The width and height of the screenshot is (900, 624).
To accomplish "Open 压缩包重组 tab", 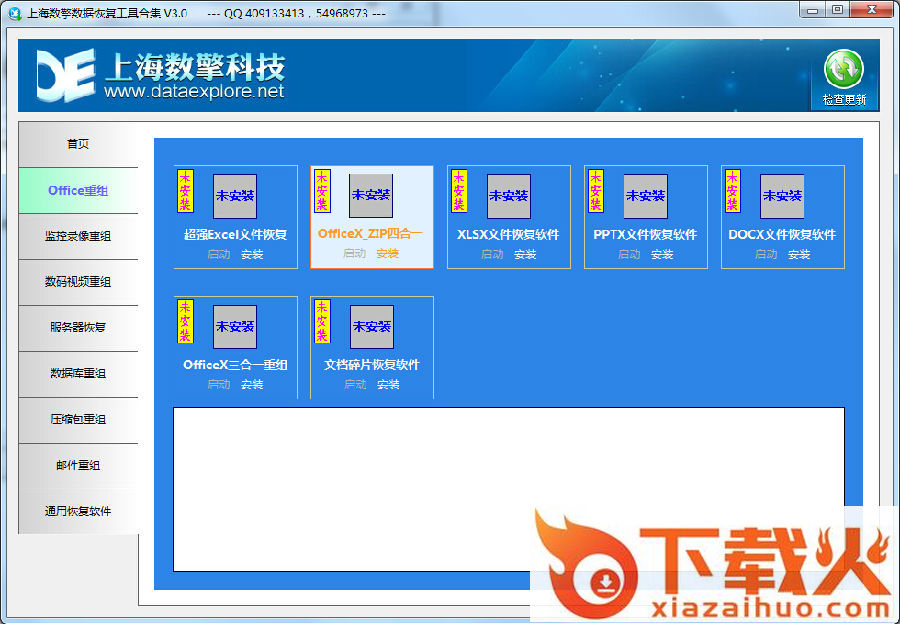I will 79,420.
